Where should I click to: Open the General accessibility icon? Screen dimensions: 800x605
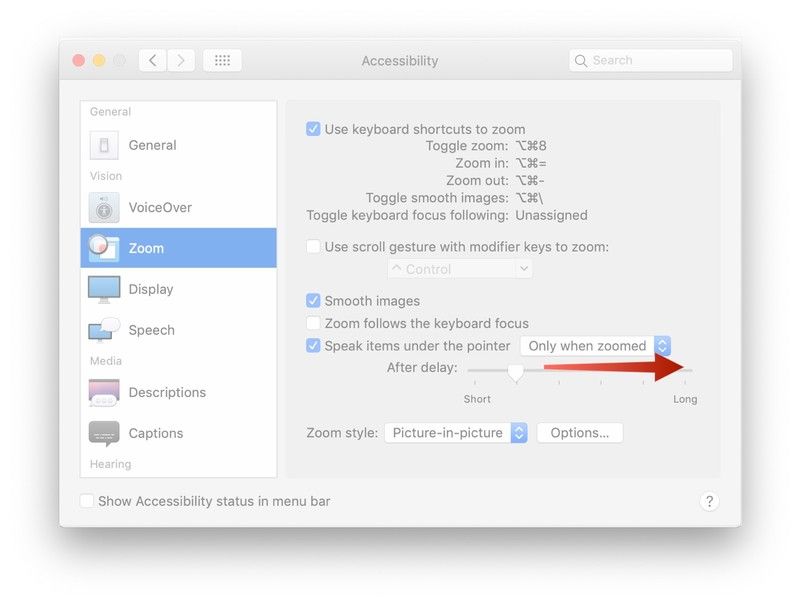(x=104, y=145)
